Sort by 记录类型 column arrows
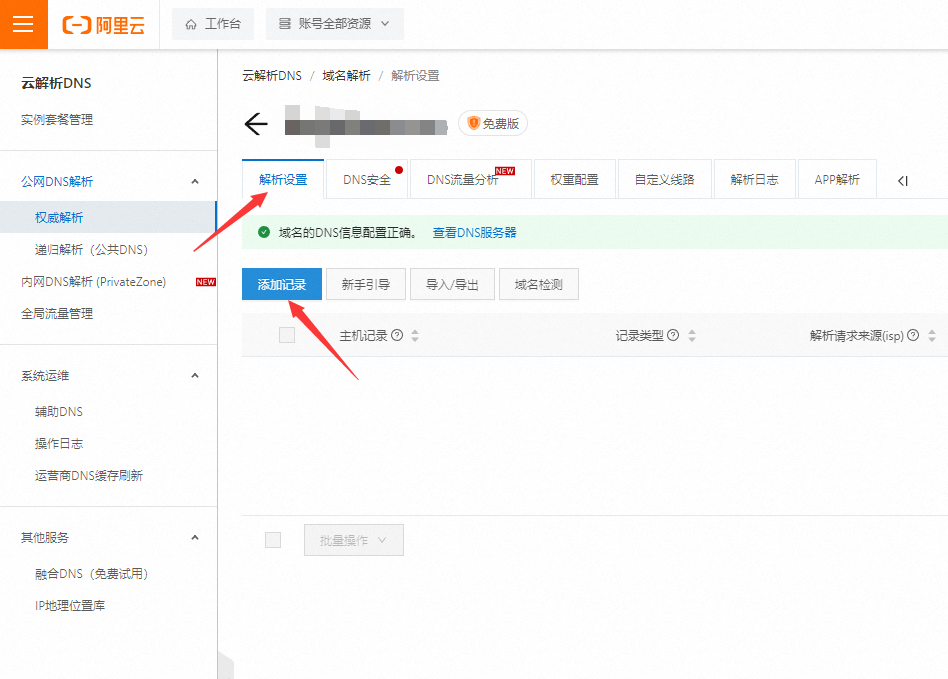Viewport: 948px width, 679px height. tap(692, 336)
